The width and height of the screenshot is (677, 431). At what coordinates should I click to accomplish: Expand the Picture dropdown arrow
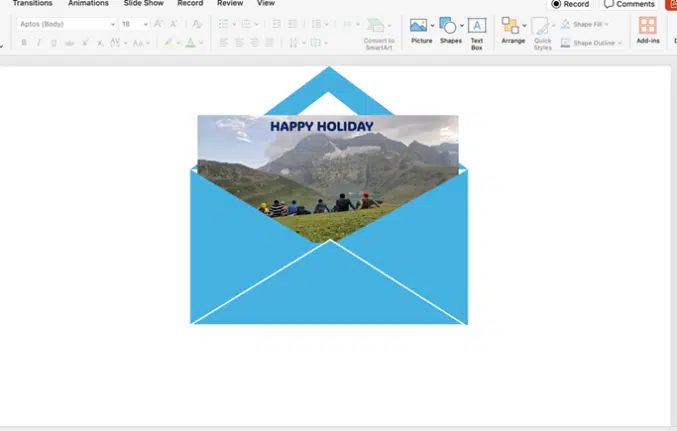(x=432, y=26)
